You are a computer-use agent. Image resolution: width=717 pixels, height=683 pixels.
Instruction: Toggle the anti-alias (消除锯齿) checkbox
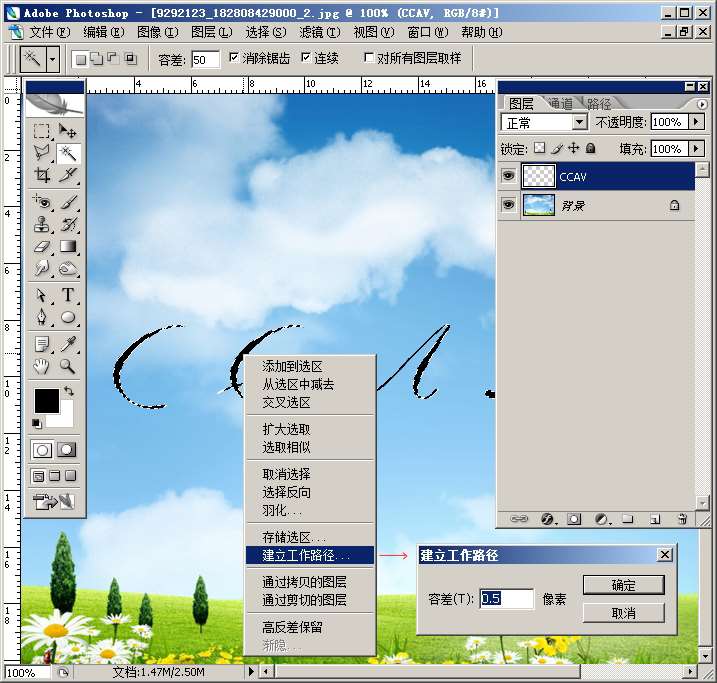pos(234,57)
